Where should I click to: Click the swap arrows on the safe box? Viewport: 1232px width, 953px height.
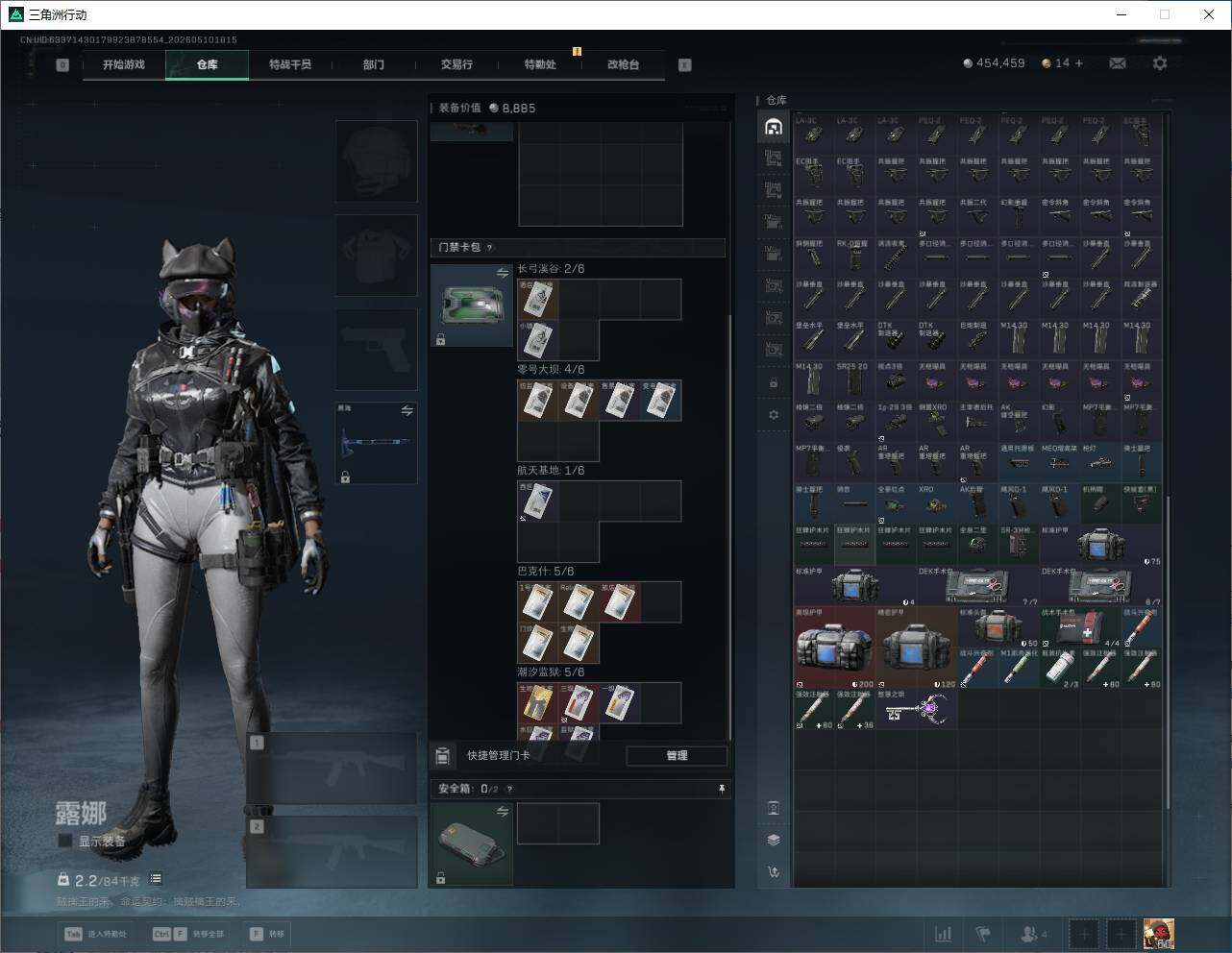point(502,812)
